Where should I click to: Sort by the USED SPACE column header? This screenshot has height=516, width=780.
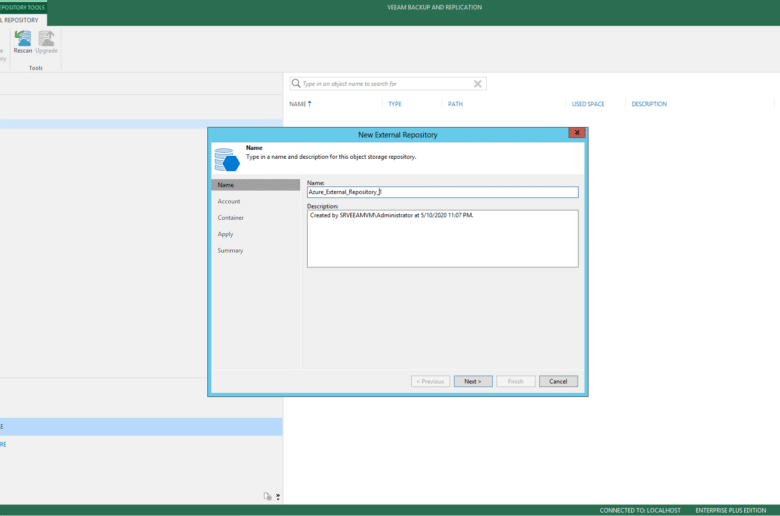point(588,103)
